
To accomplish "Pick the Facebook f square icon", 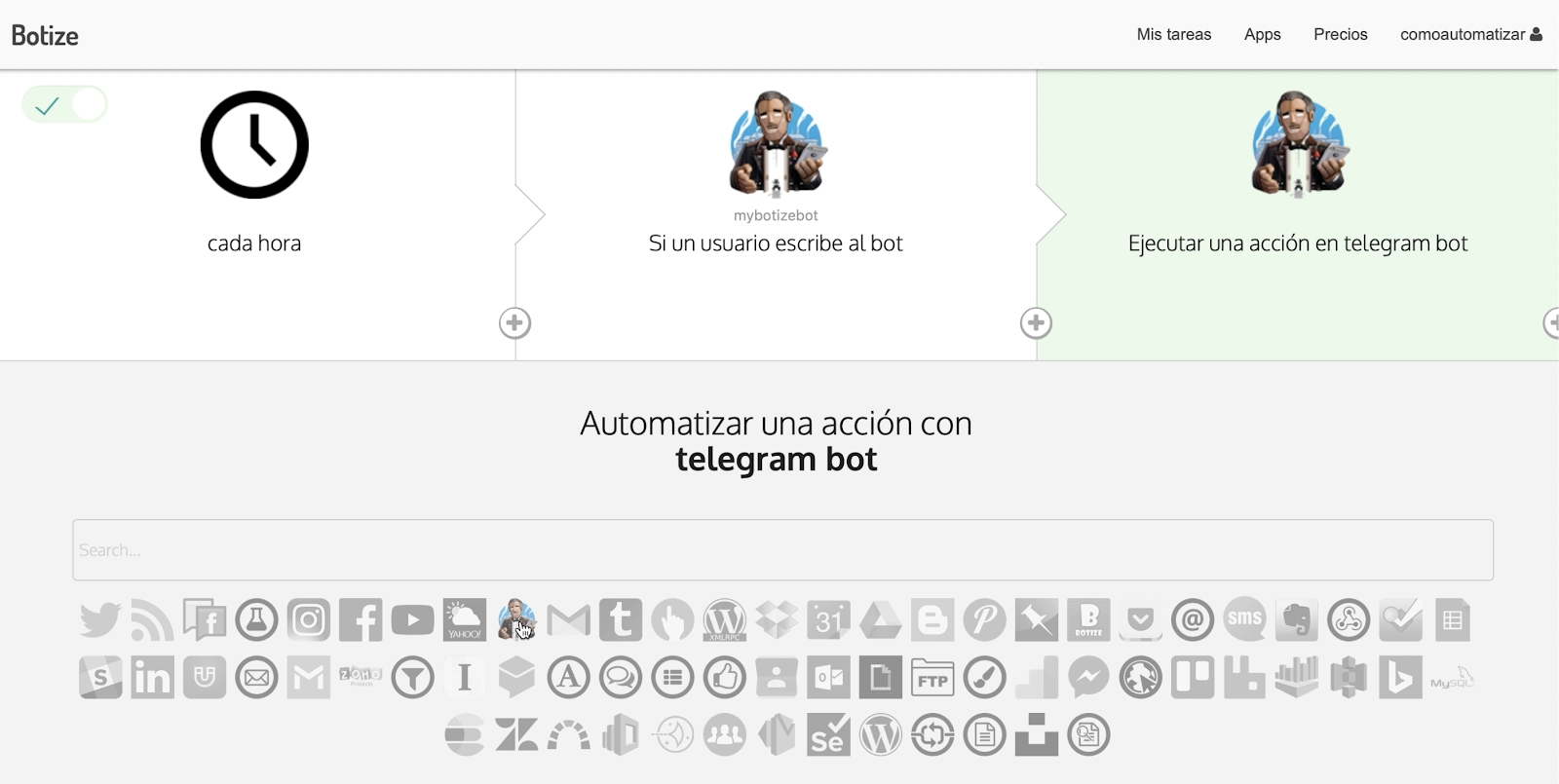I will point(361,620).
